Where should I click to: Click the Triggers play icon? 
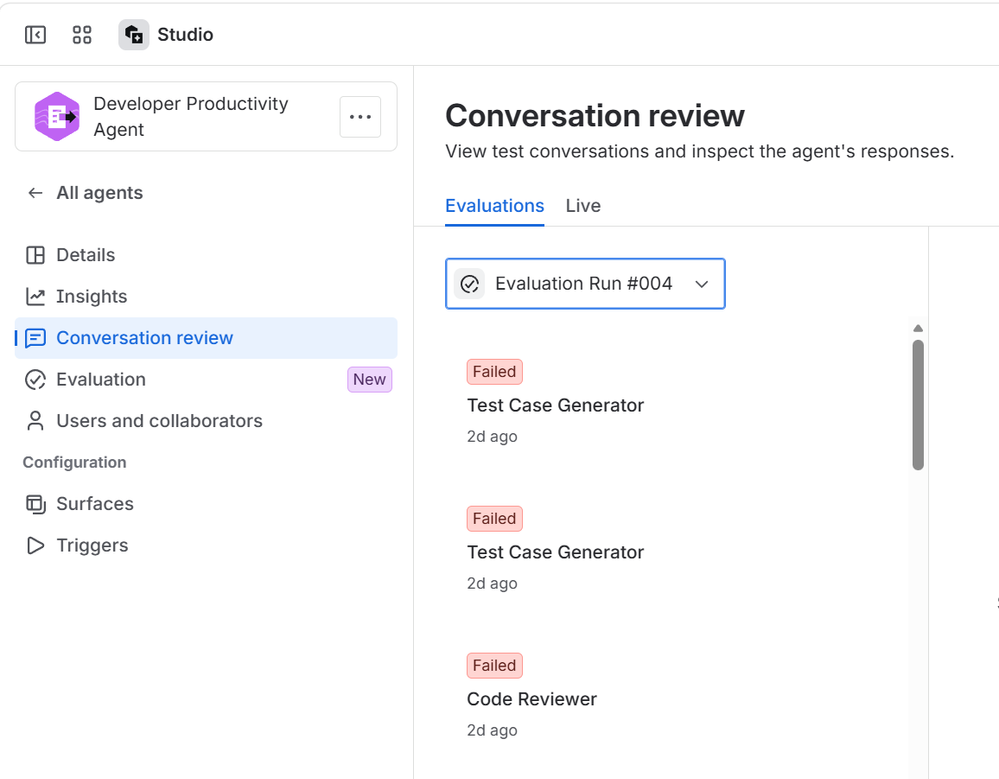(36, 545)
